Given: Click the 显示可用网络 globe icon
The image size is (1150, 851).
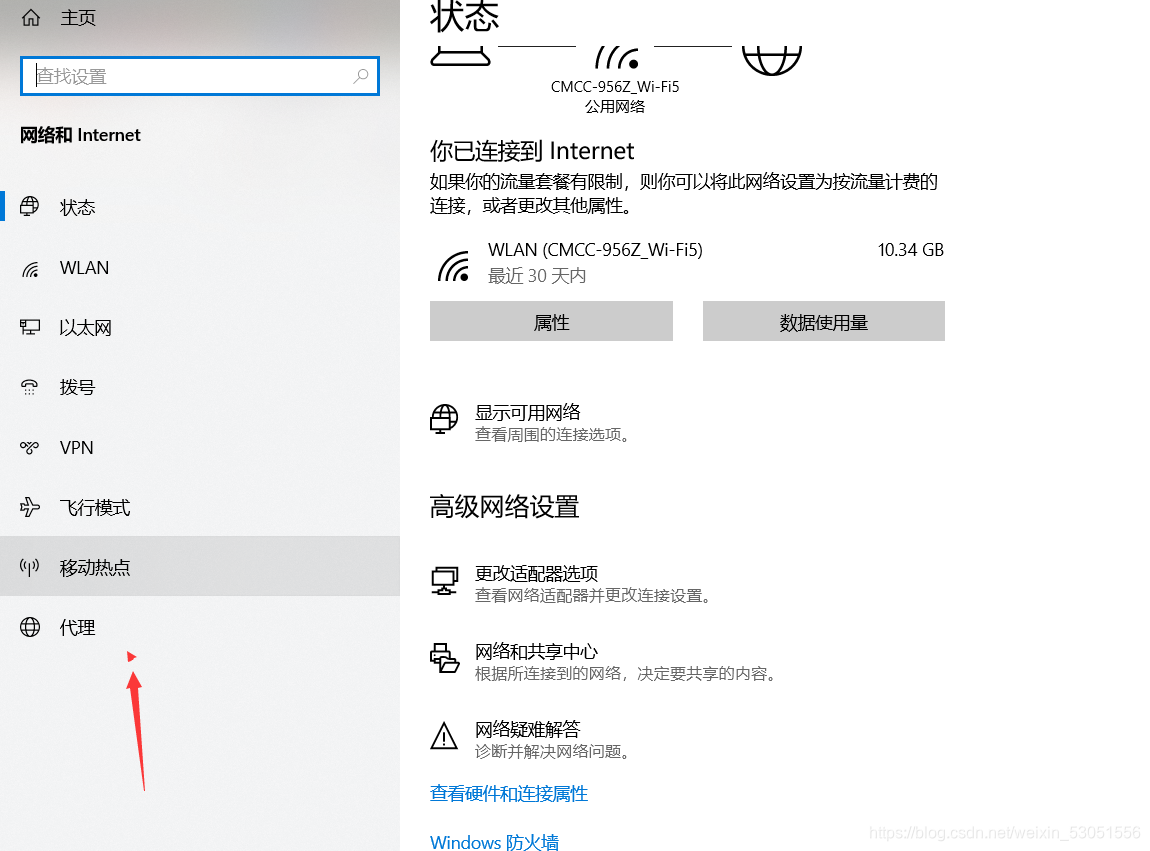Looking at the screenshot, I should (x=444, y=420).
